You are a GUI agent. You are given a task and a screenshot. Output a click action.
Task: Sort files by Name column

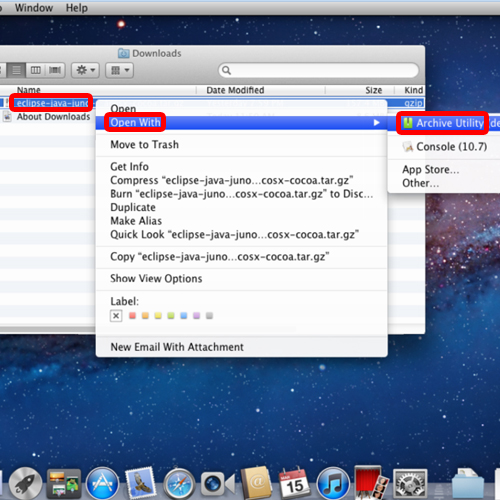click(29, 90)
